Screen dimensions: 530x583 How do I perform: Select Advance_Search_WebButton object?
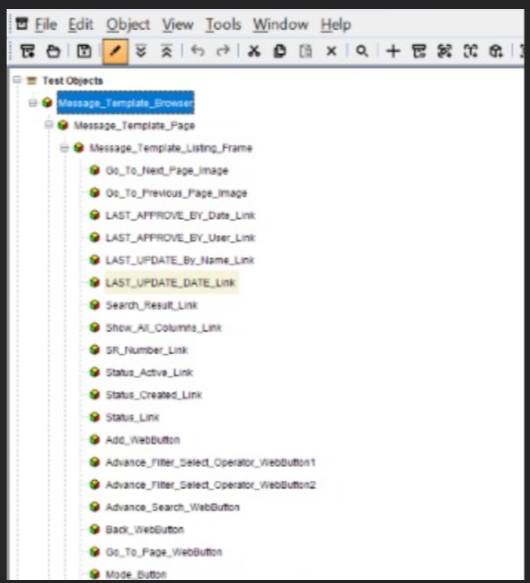[x=173, y=507]
